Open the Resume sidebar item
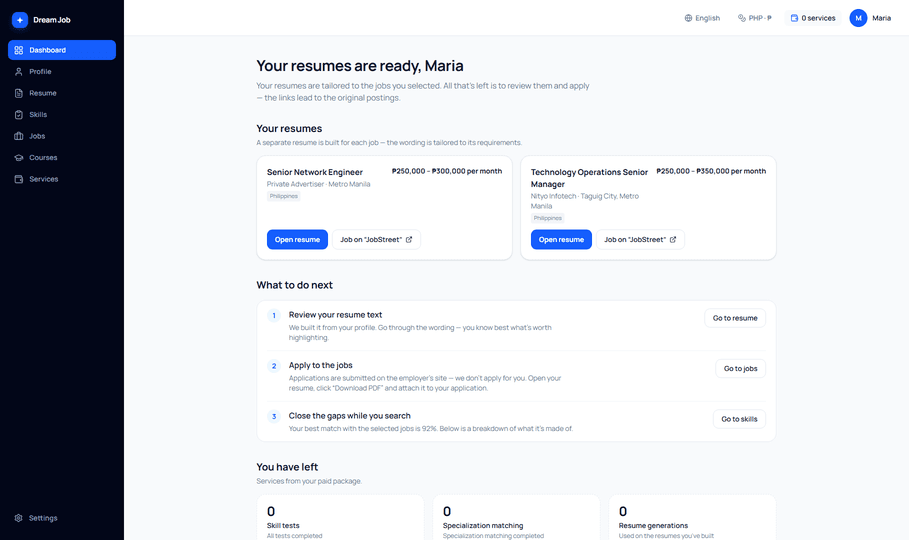The height and width of the screenshot is (540, 909). (62, 93)
